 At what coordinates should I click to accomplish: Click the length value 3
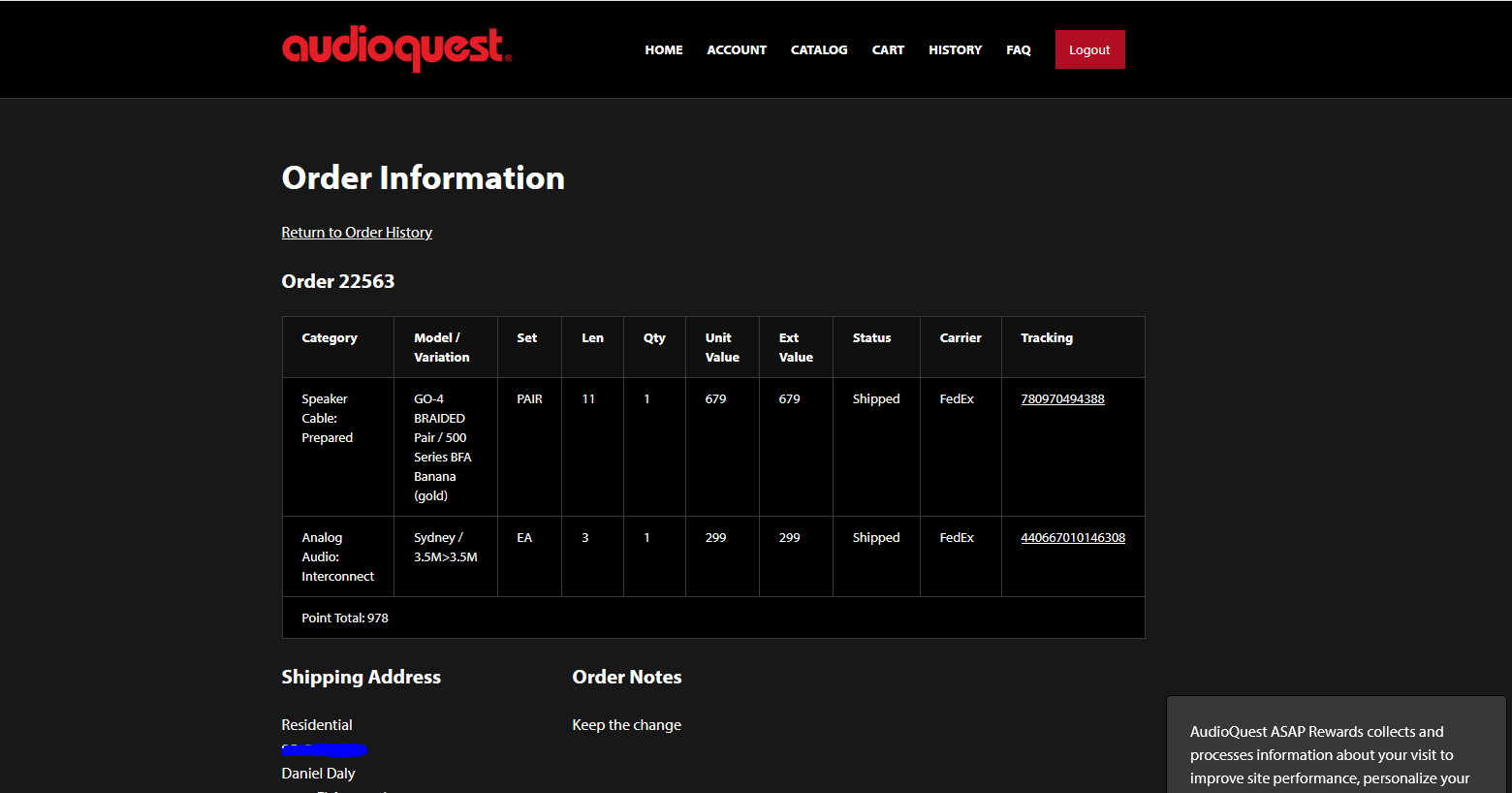[x=585, y=538]
